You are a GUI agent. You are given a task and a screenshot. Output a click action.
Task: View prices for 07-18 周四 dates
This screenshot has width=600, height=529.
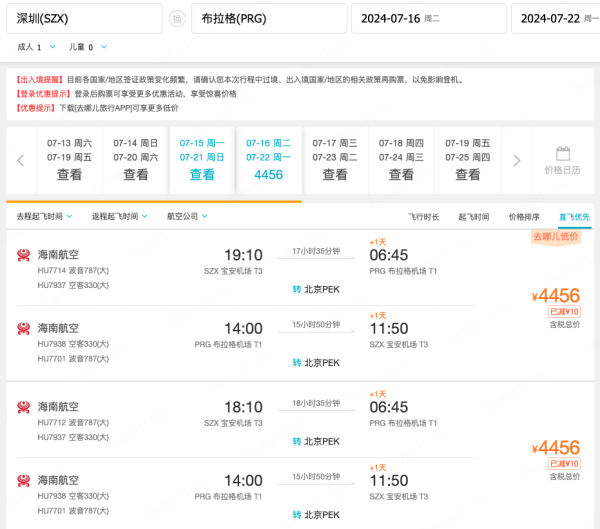coord(401,160)
